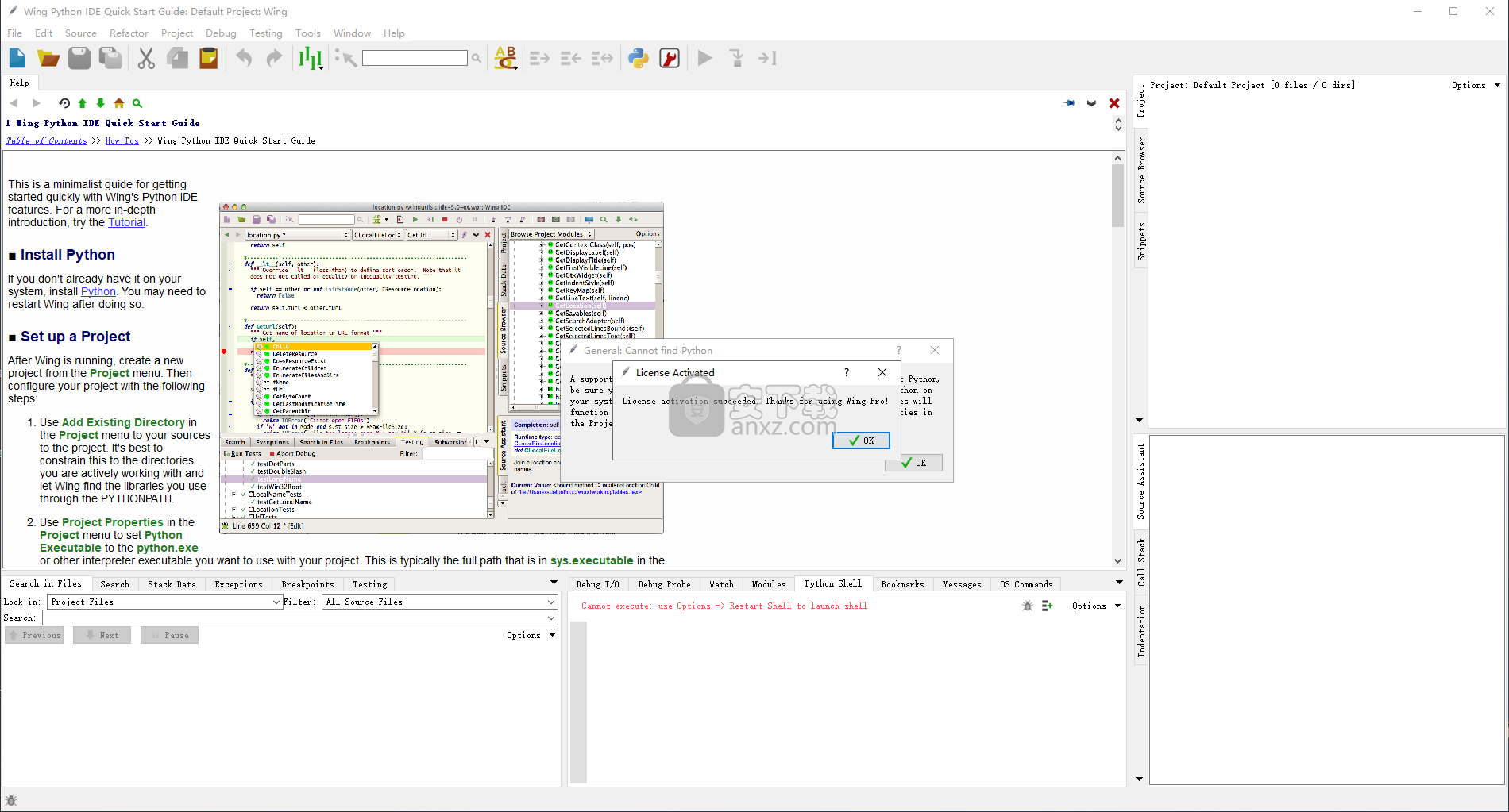Close the Help document with the red X
1509x812 pixels.
tap(1114, 103)
